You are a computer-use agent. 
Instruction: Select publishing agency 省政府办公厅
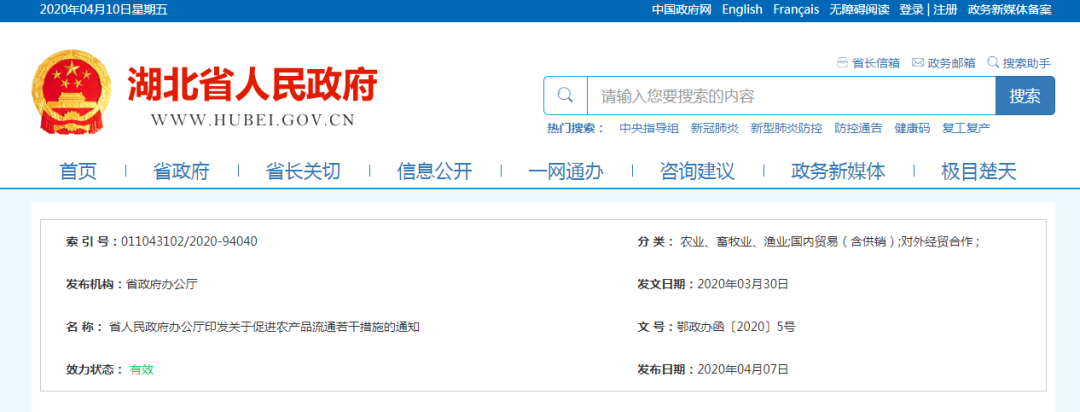point(163,284)
